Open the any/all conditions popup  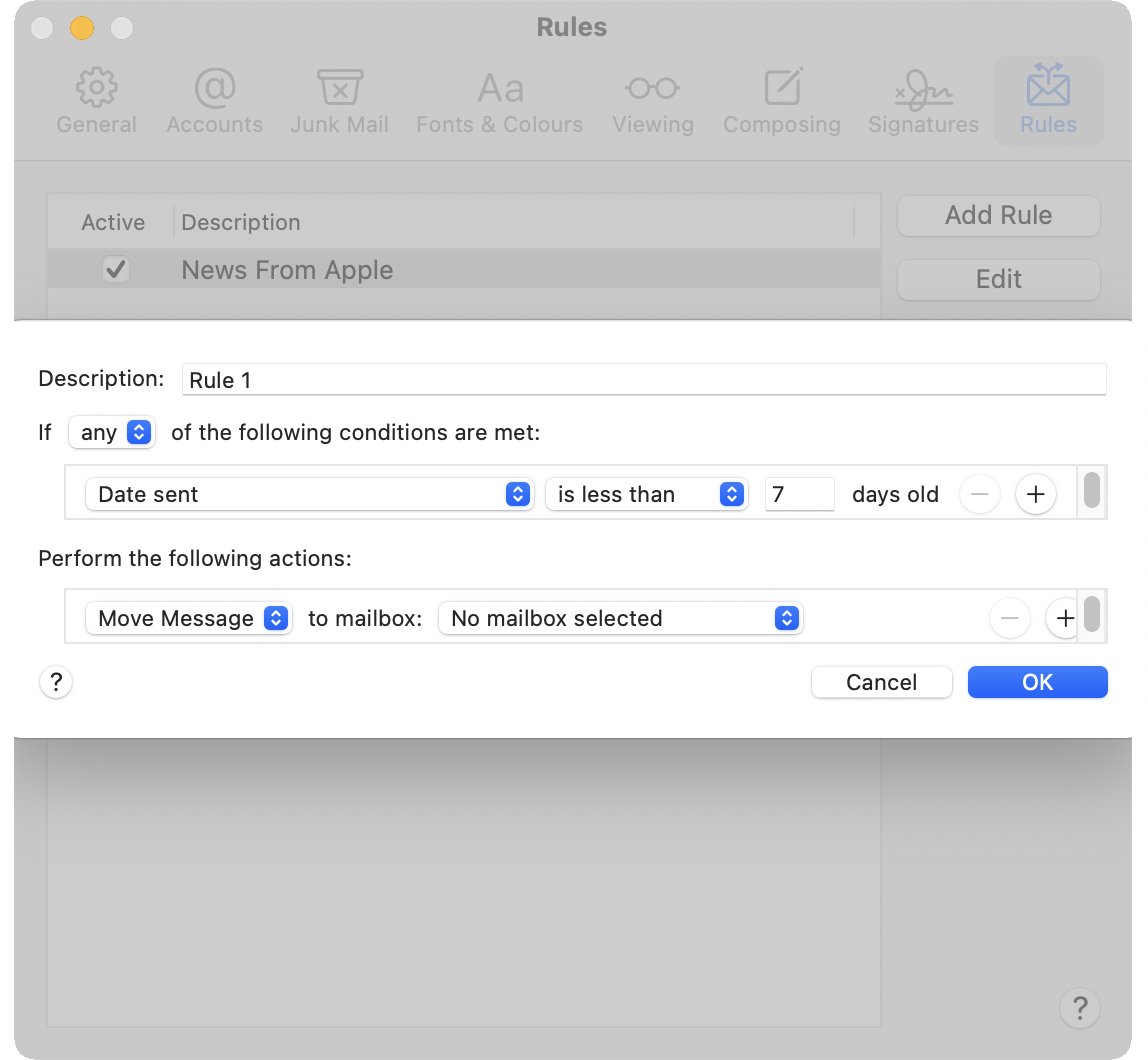(x=111, y=433)
